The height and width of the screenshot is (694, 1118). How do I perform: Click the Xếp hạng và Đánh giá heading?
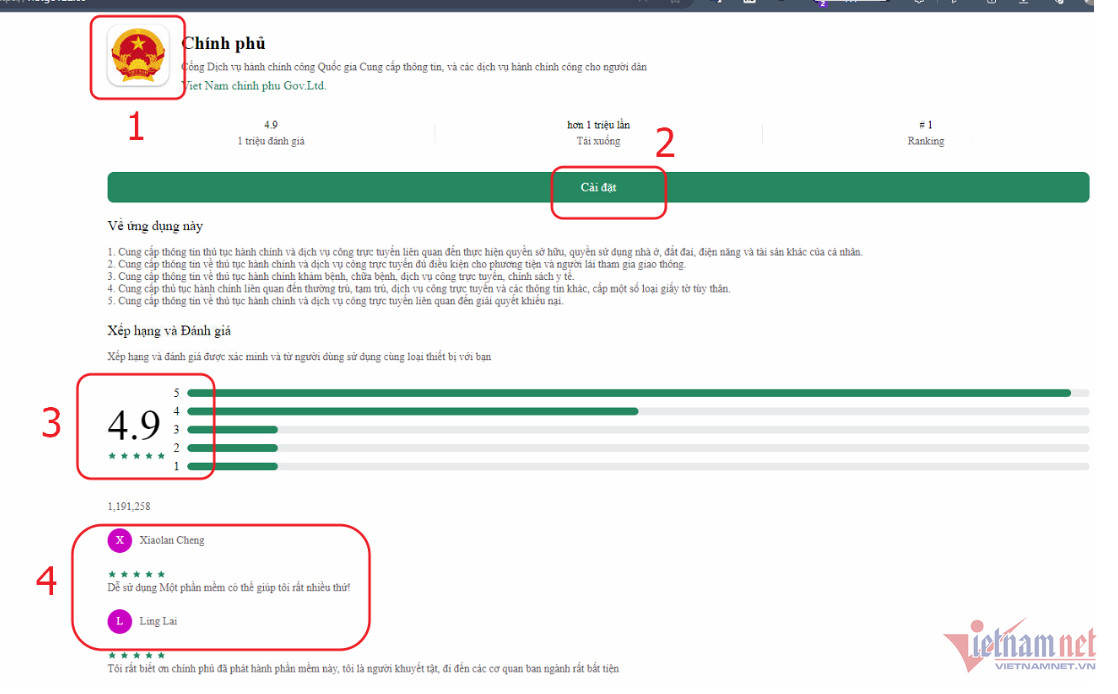169,330
